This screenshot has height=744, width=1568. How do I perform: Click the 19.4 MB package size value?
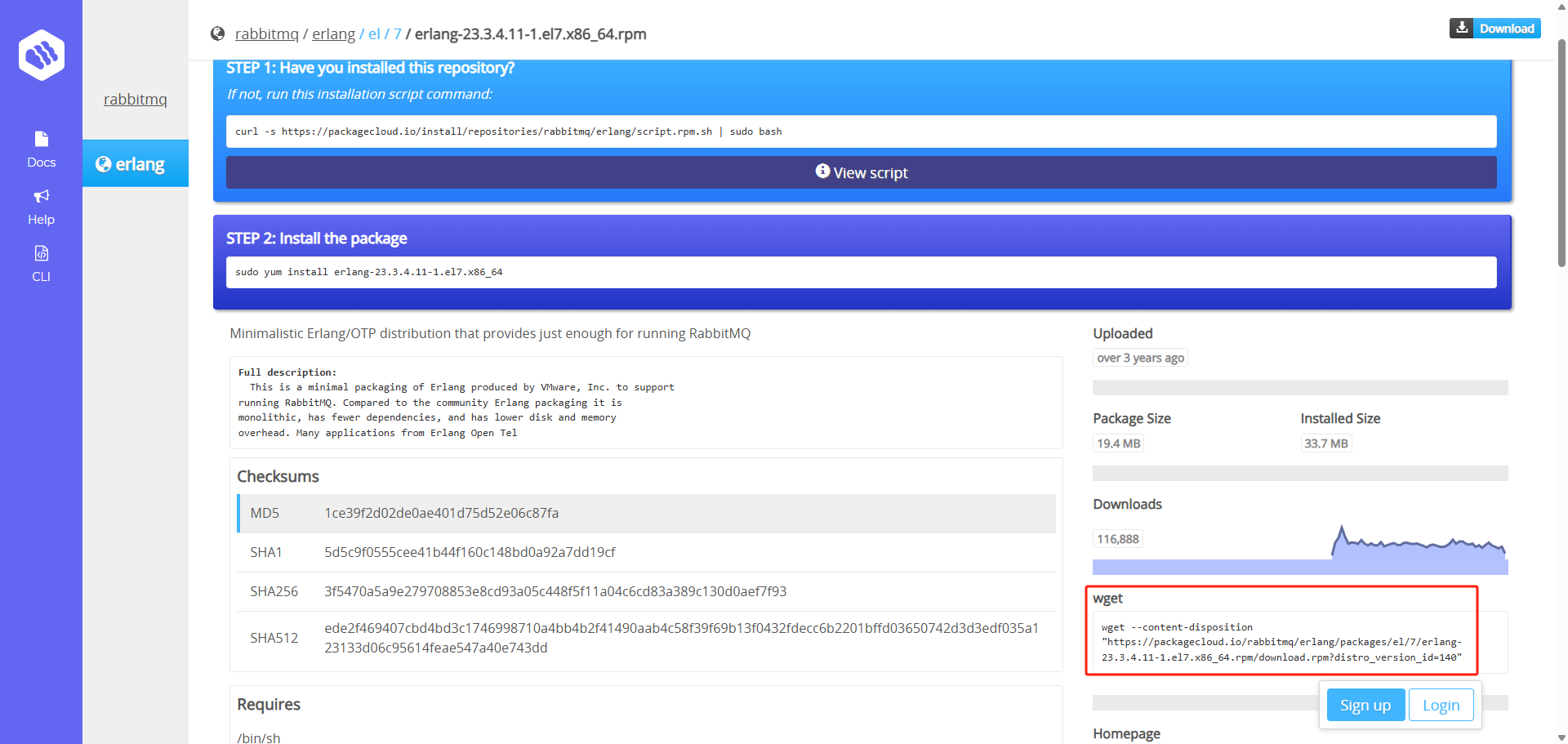[1119, 443]
